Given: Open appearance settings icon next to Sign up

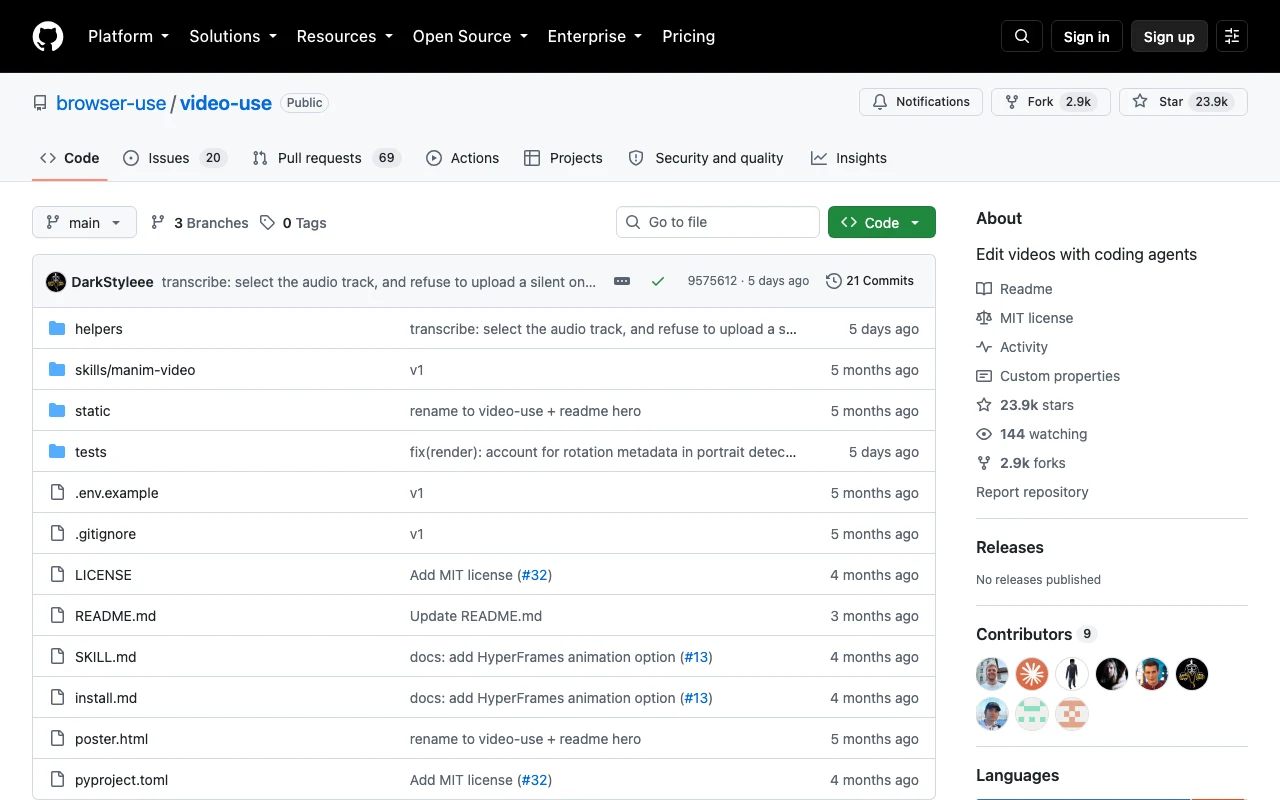Looking at the screenshot, I should [x=1232, y=36].
